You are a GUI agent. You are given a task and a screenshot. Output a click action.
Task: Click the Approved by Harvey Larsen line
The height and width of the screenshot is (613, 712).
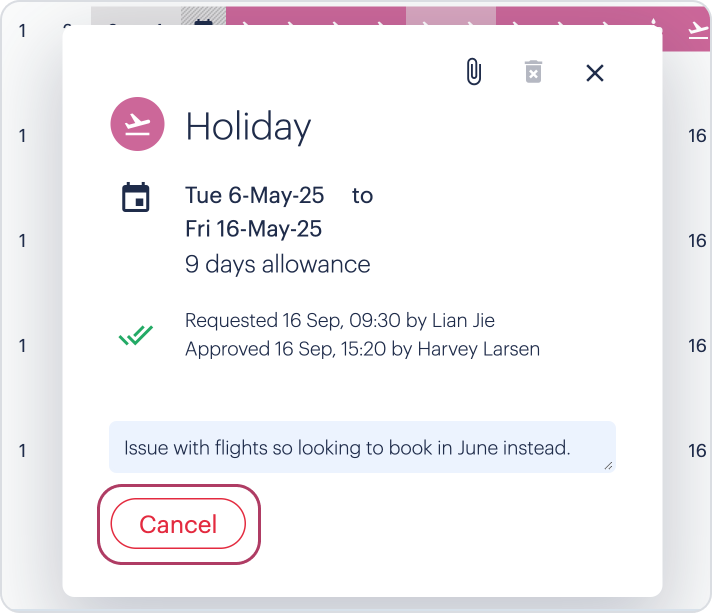pyautogui.click(x=362, y=349)
